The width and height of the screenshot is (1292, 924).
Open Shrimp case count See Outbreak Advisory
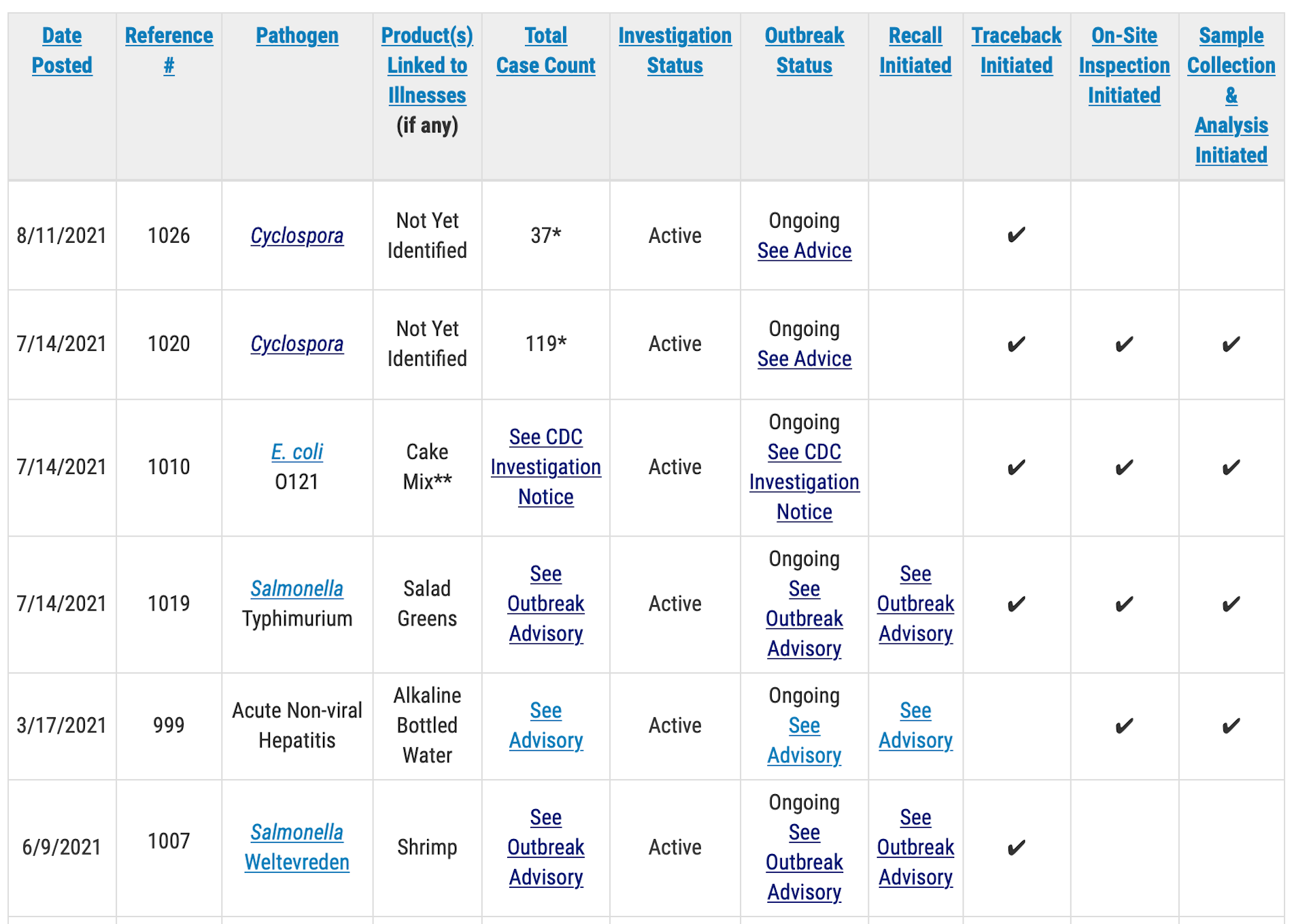tap(545, 847)
